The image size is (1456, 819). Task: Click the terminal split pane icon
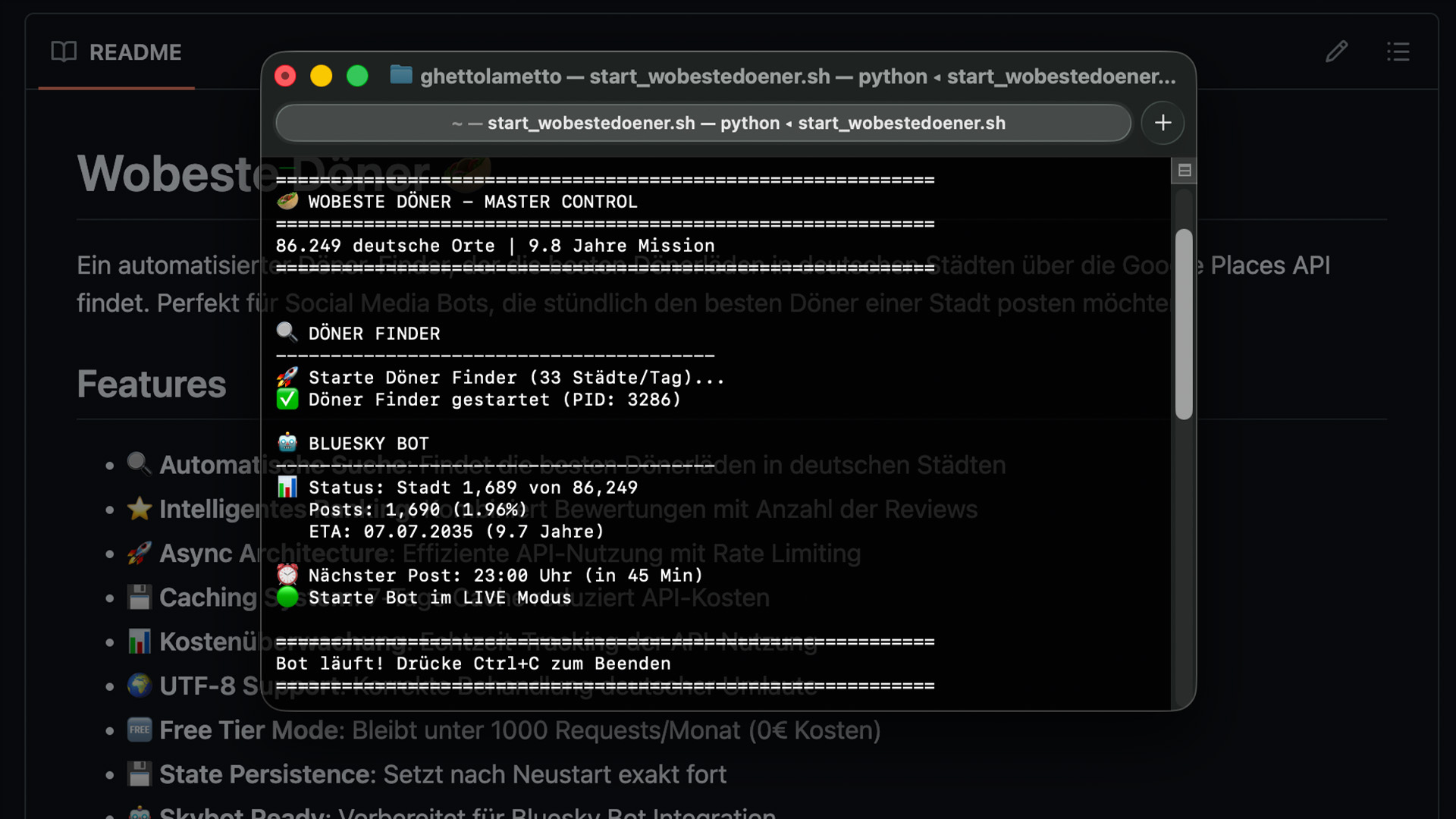coord(1185,171)
